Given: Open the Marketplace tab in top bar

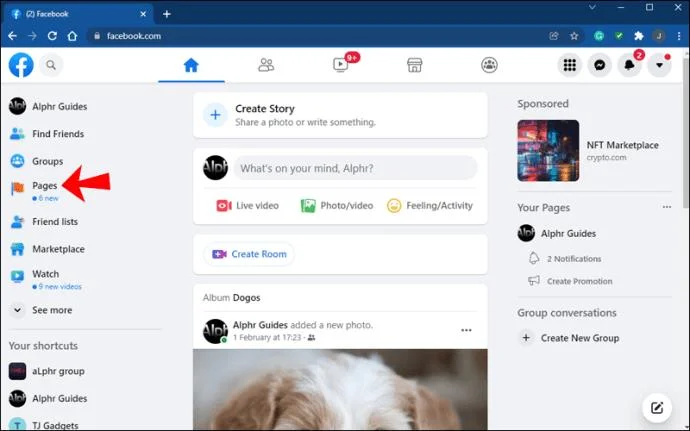Looking at the screenshot, I should (415, 65).
